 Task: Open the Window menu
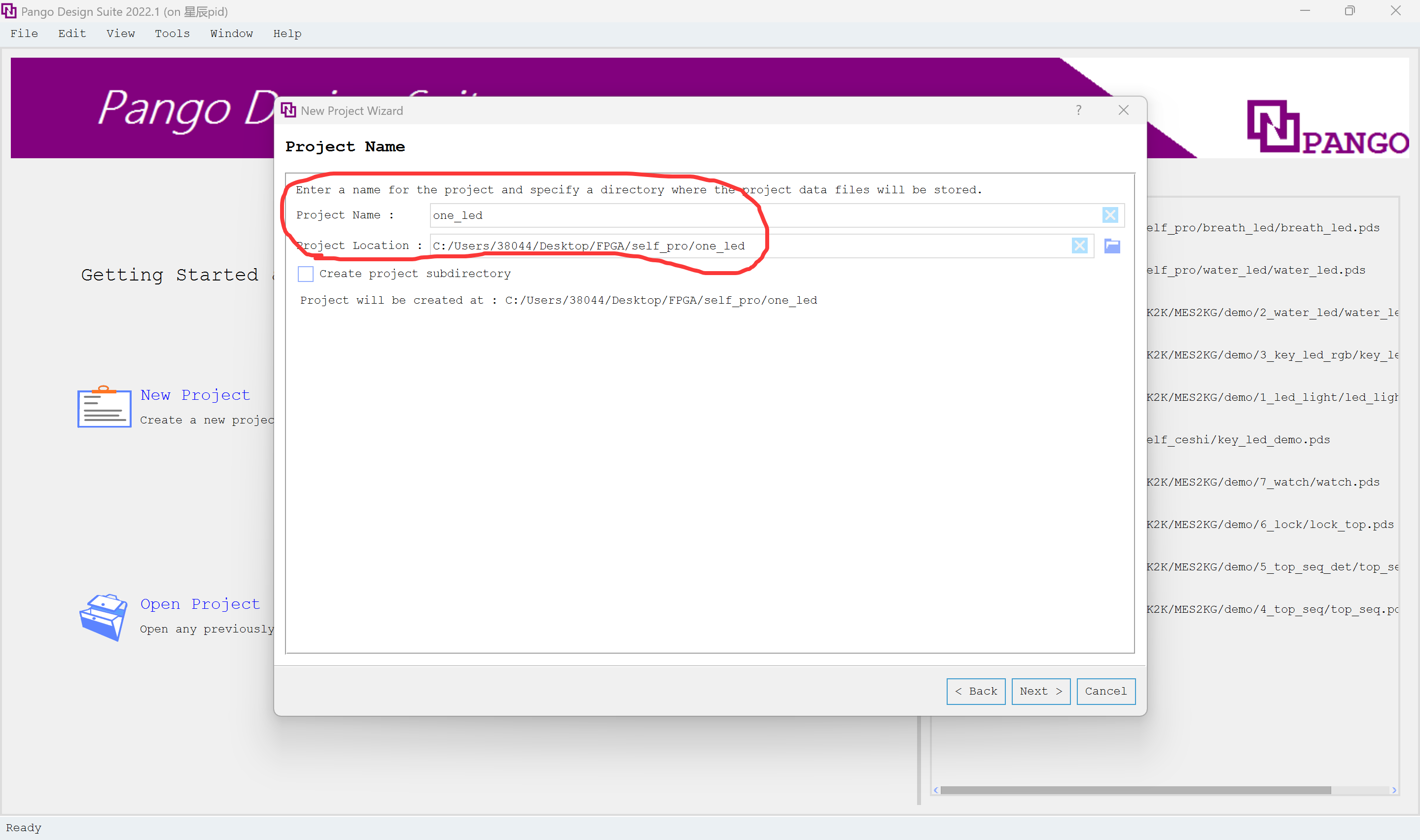pyautogui.click(x=231, y=34)
